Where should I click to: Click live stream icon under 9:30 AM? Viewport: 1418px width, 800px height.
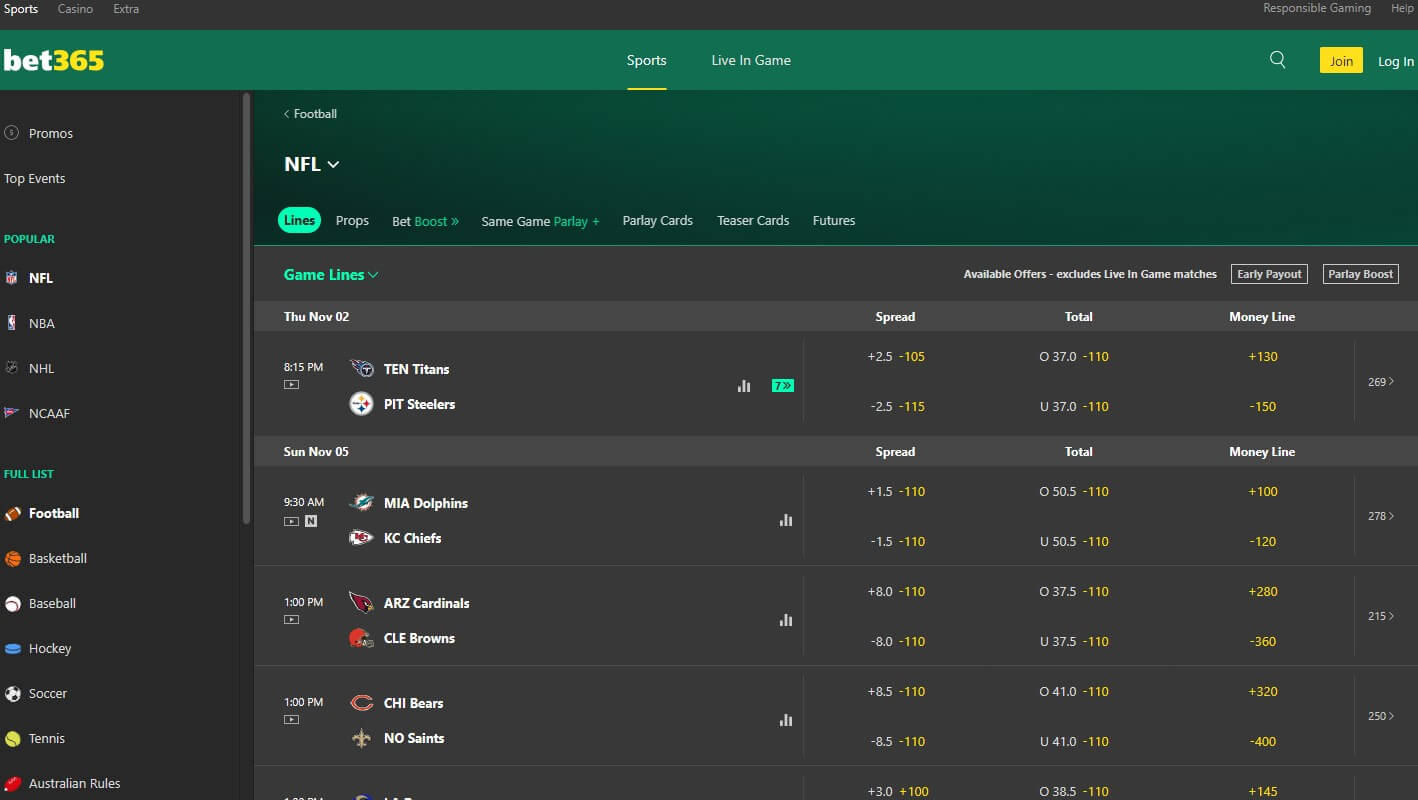coord(291,521)
